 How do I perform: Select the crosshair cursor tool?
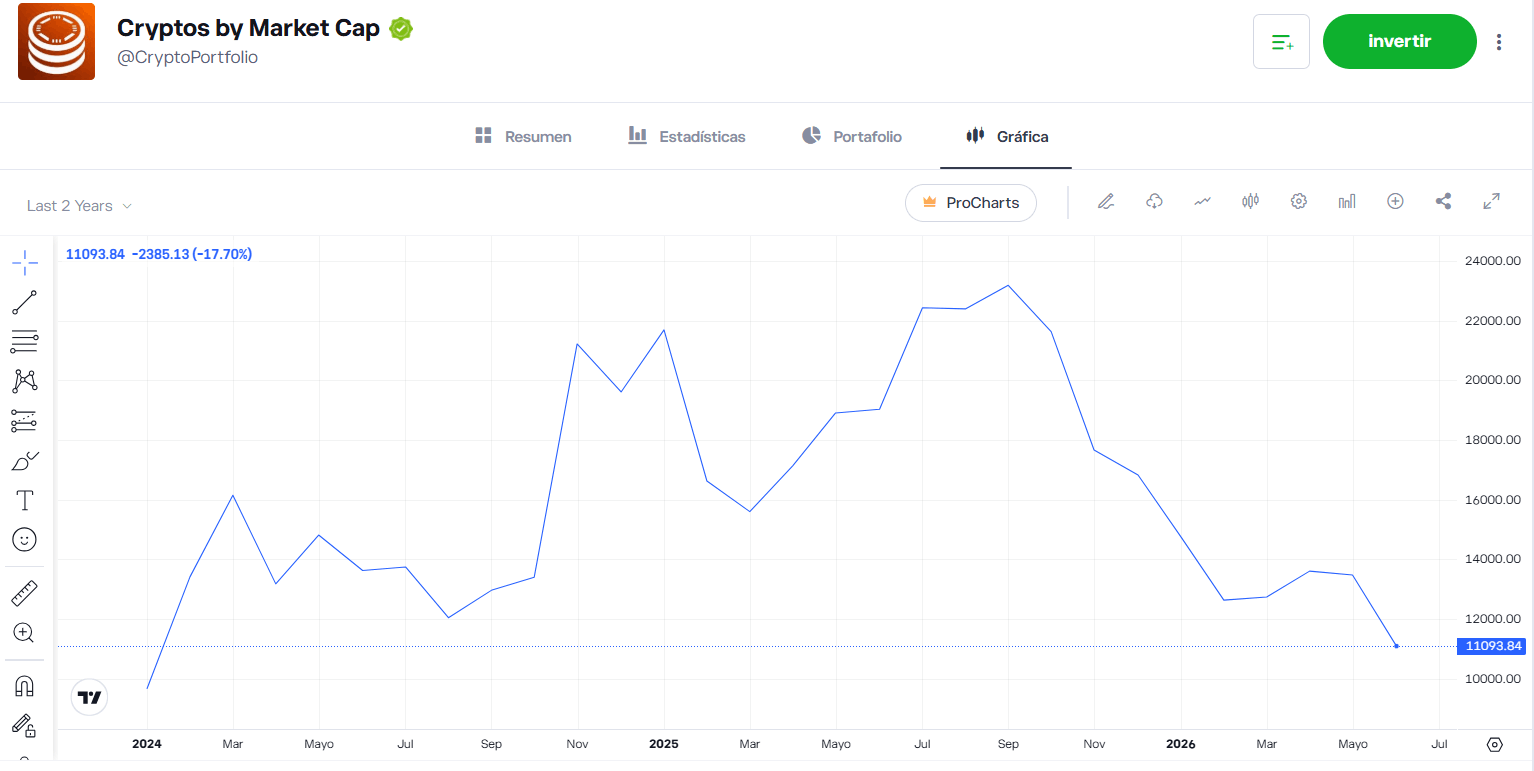click(25, 263)
